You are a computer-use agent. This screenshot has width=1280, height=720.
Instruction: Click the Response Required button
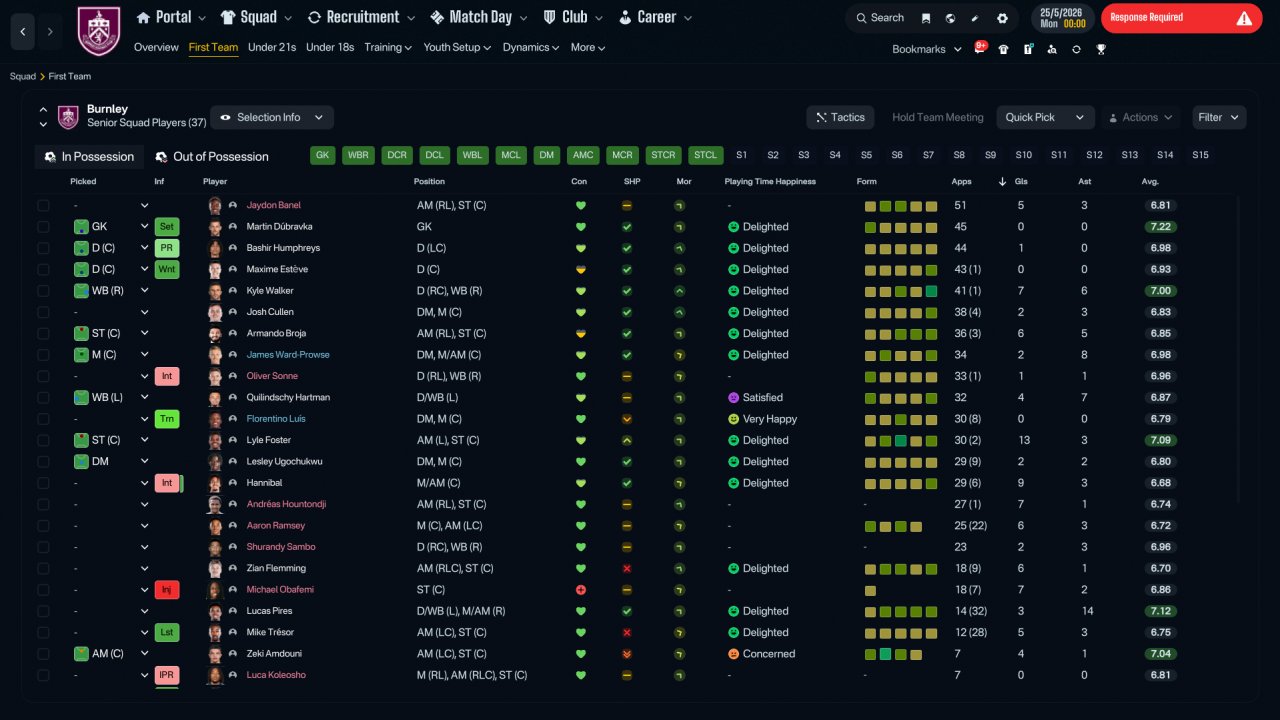(x=1180, y=18)
